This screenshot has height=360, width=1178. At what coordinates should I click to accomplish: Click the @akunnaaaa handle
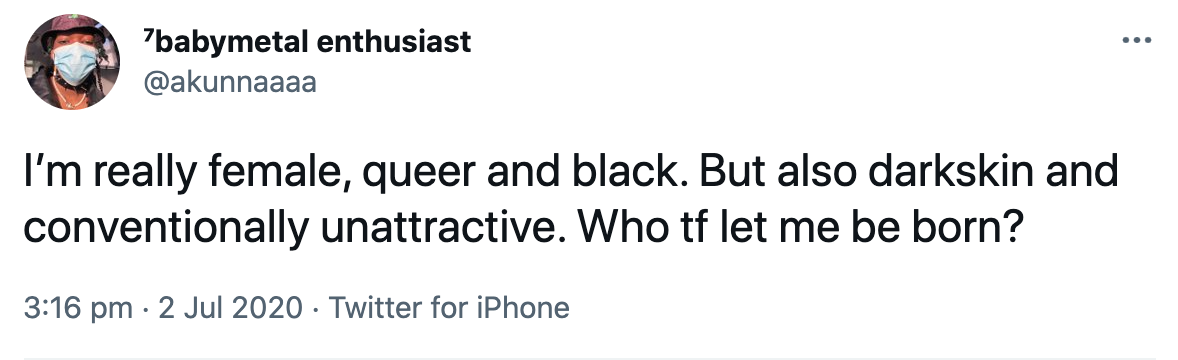tap(230, 83)
